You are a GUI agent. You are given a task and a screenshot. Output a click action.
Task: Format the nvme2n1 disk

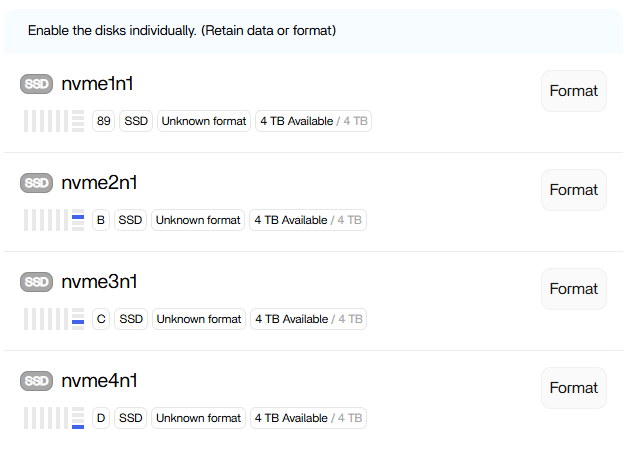point(573,190)
